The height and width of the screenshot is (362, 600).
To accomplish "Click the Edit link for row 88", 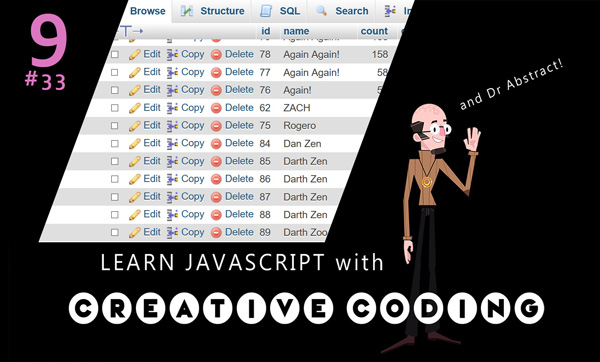I will 152,214.
